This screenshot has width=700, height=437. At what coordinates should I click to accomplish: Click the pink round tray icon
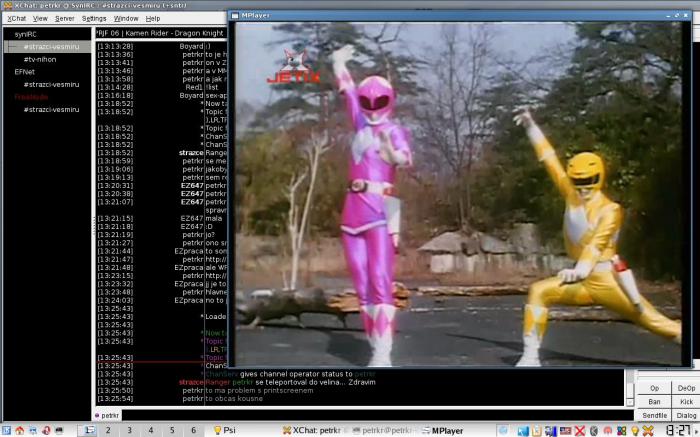[608, 431]
